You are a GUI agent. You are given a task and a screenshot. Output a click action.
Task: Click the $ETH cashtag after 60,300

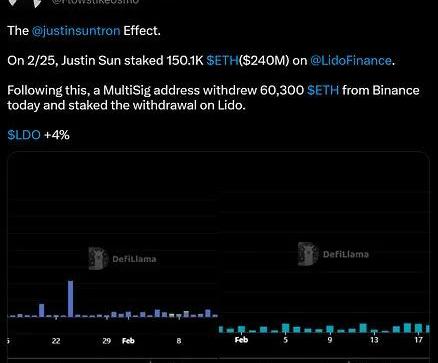[x=323, y=90]
